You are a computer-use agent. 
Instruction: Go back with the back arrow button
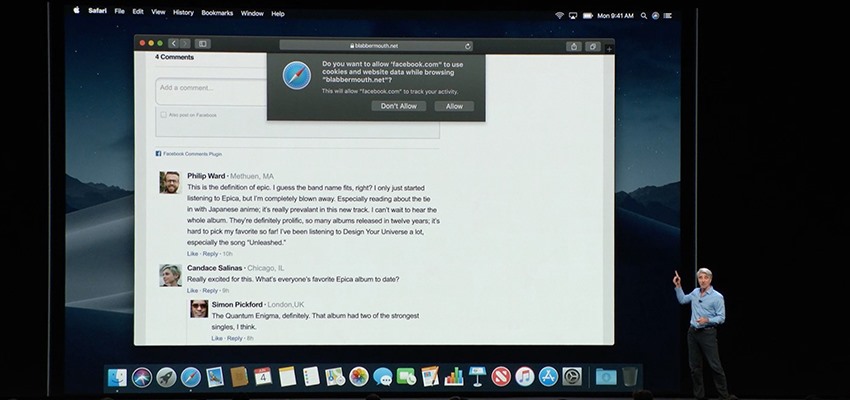pyautogui.click(x=173, y=44)
